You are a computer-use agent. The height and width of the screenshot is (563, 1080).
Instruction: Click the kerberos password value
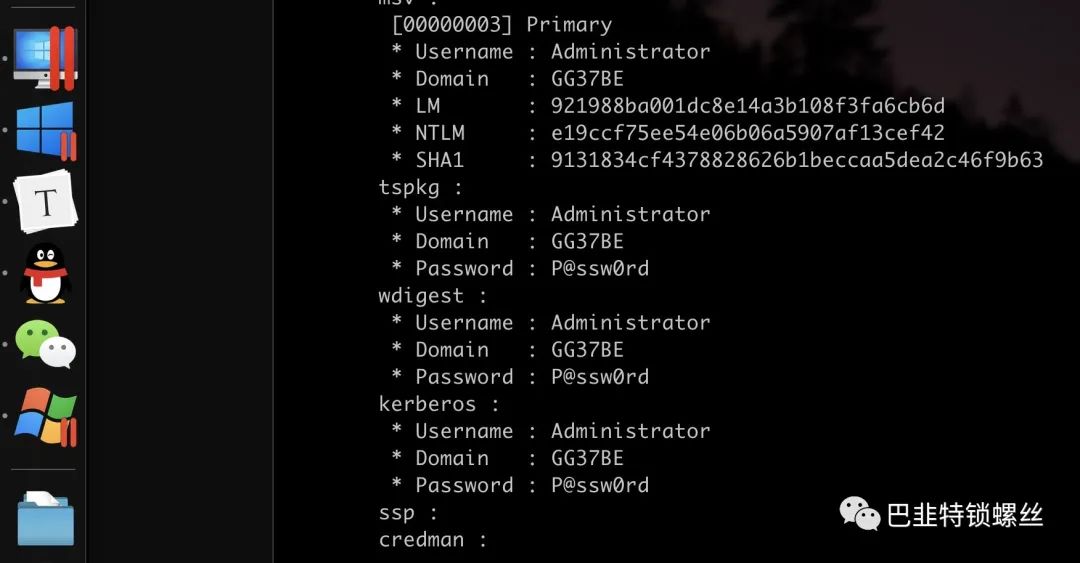pos(600,485)
